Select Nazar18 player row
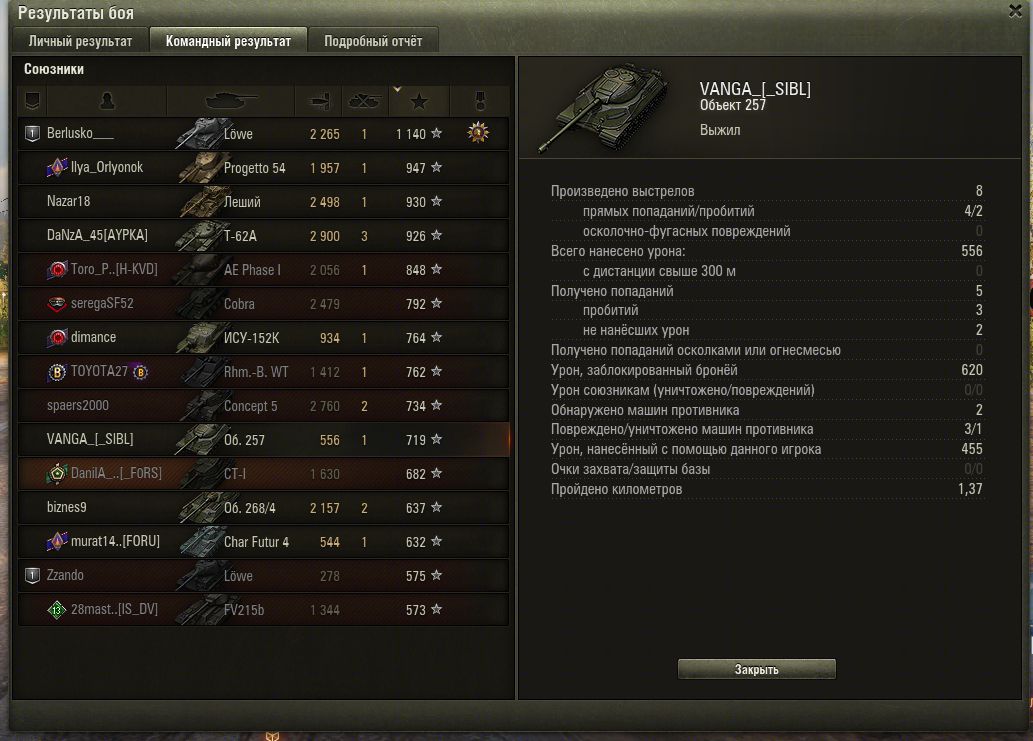 (264, 202)
